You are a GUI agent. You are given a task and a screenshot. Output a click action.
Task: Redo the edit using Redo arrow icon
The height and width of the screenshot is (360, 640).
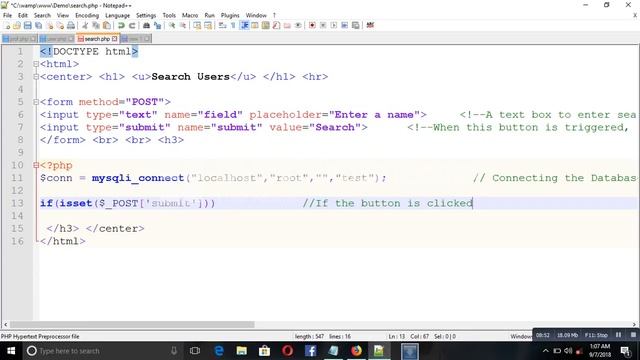[x=132, y=25]
